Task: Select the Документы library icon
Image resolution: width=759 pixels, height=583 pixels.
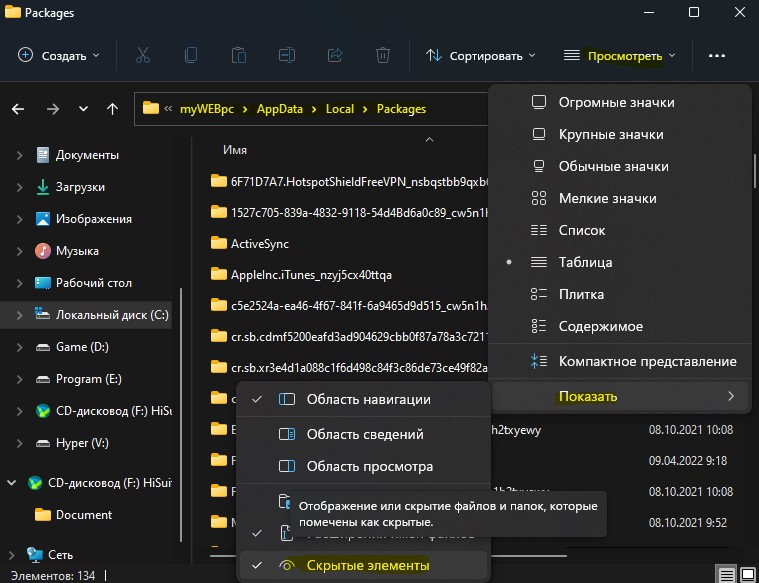Action: coord(43,155)
